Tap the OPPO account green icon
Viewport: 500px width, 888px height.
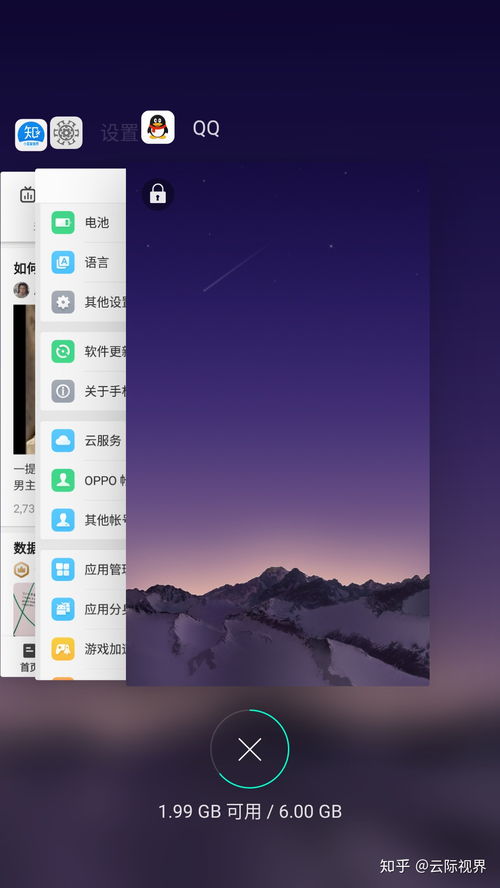(x=63, y=480)
